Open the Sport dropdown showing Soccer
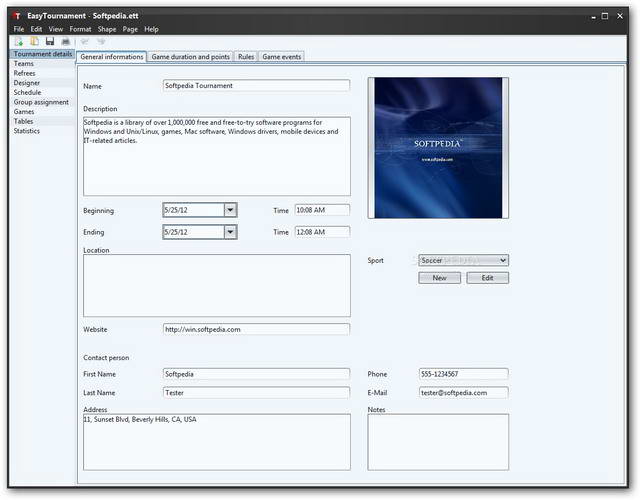The width and height of the screenshot is (640, 500). [x=463, y=260]
